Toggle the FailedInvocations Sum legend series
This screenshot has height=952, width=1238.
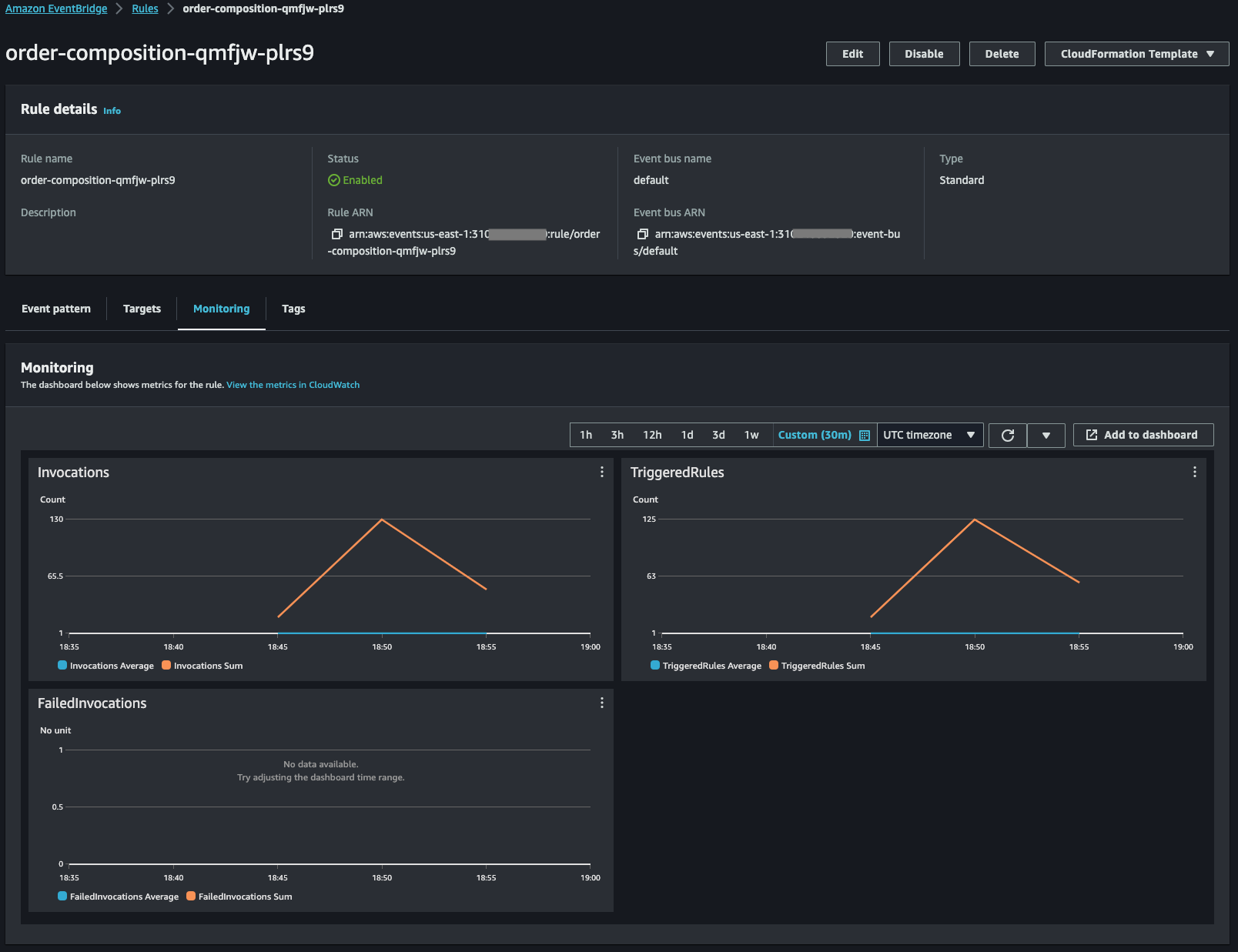point(239,897)
